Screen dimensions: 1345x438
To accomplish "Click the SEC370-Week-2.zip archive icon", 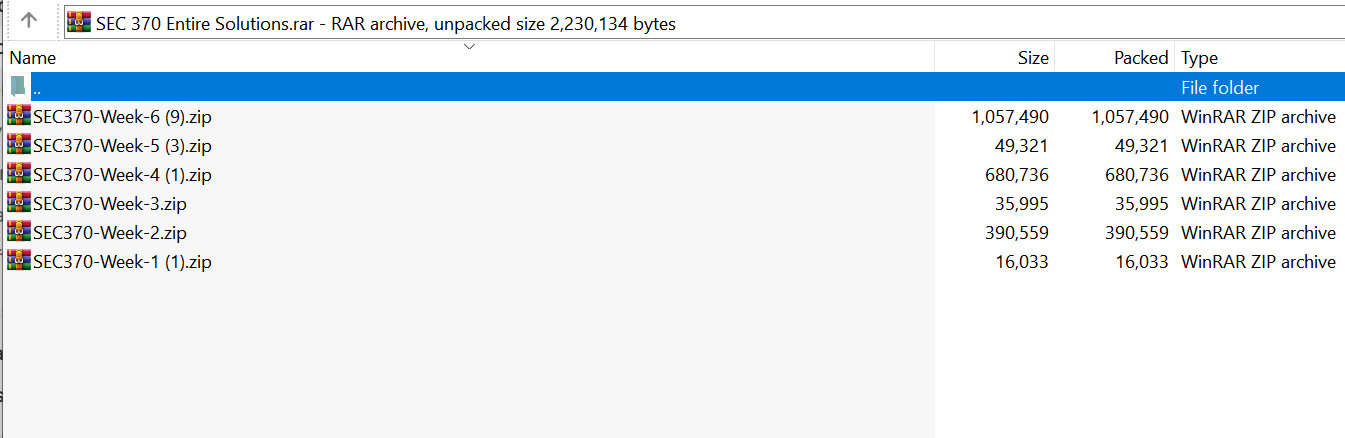I will click(x=19, y=232).
